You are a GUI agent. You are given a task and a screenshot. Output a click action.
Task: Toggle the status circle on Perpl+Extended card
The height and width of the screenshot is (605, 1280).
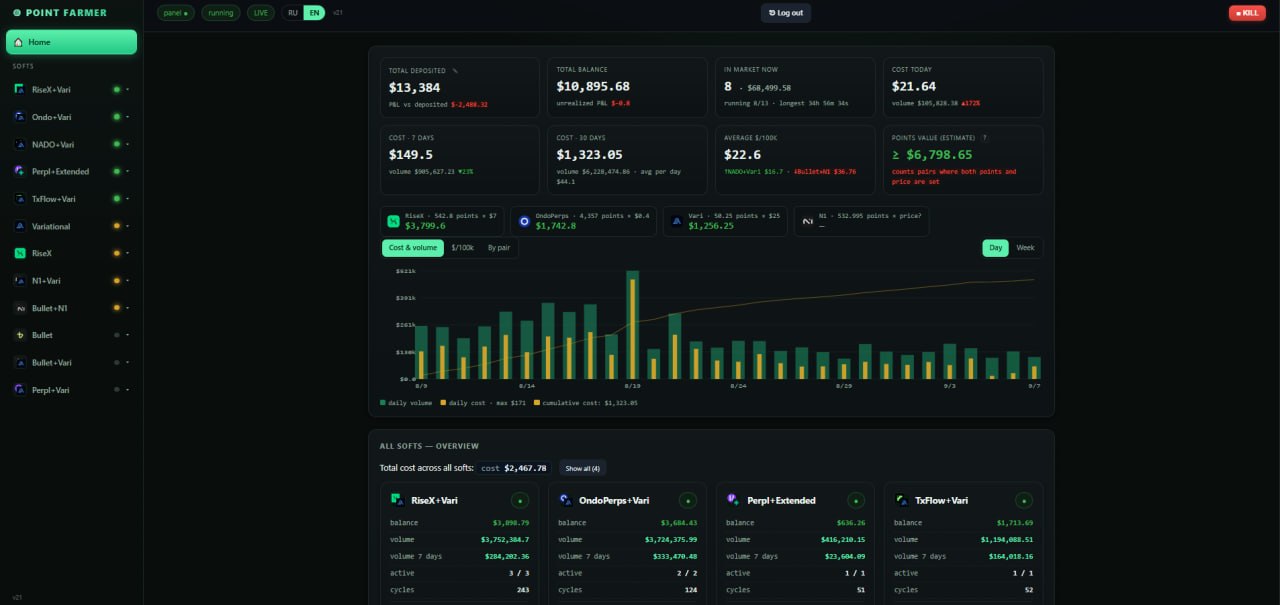[856, 500]
